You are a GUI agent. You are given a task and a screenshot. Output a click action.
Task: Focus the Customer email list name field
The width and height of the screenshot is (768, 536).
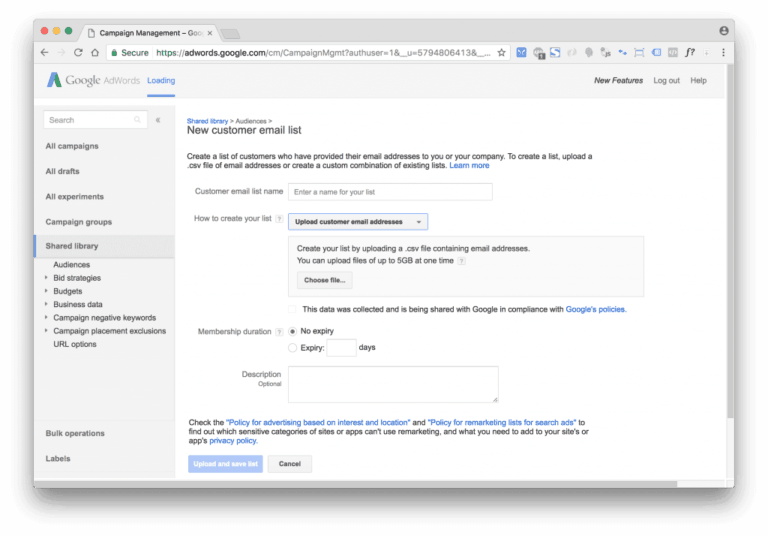pyautogui.click(x=390, y=192)
